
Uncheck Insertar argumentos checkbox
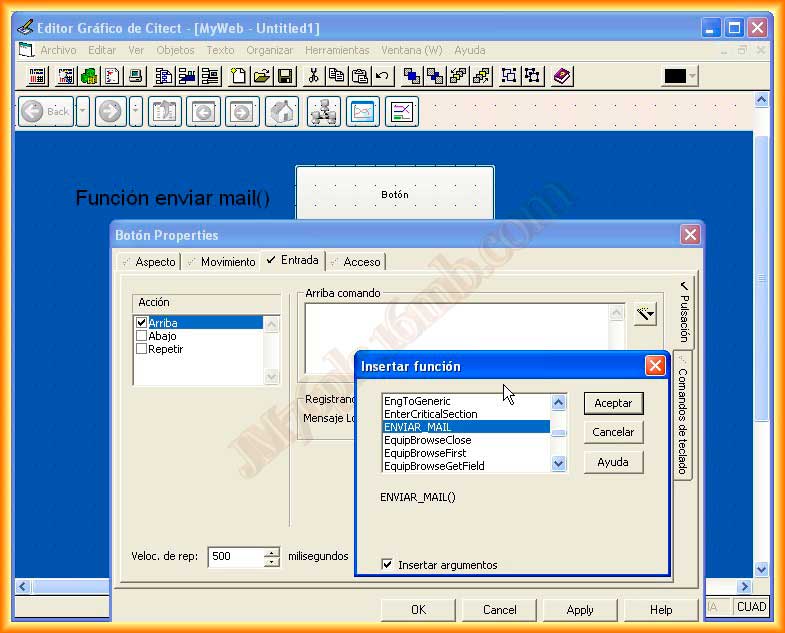click(388, 565)
